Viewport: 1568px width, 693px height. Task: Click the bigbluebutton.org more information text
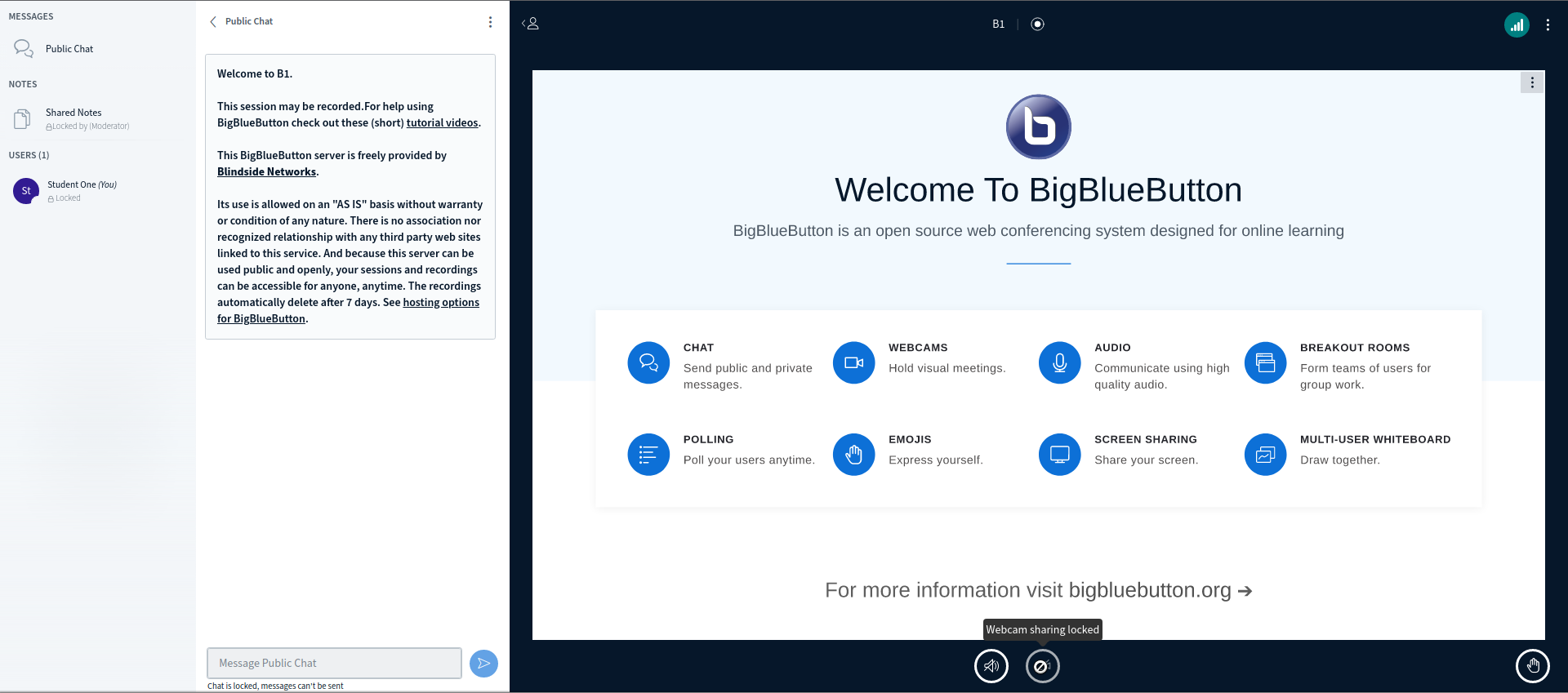click(x=1038, y=590)
